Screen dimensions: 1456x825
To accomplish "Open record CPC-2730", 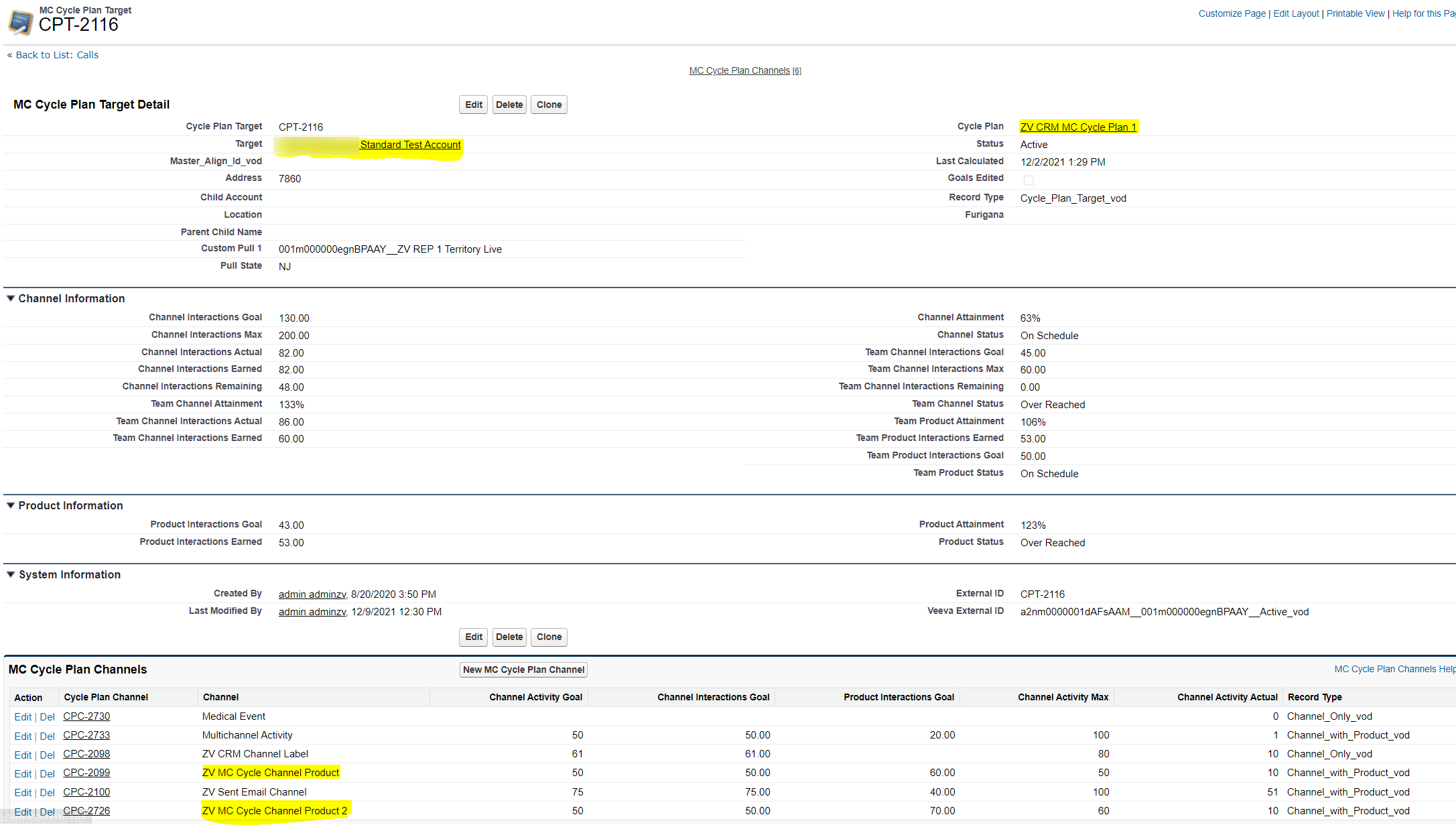I will [x=86, y=716].
